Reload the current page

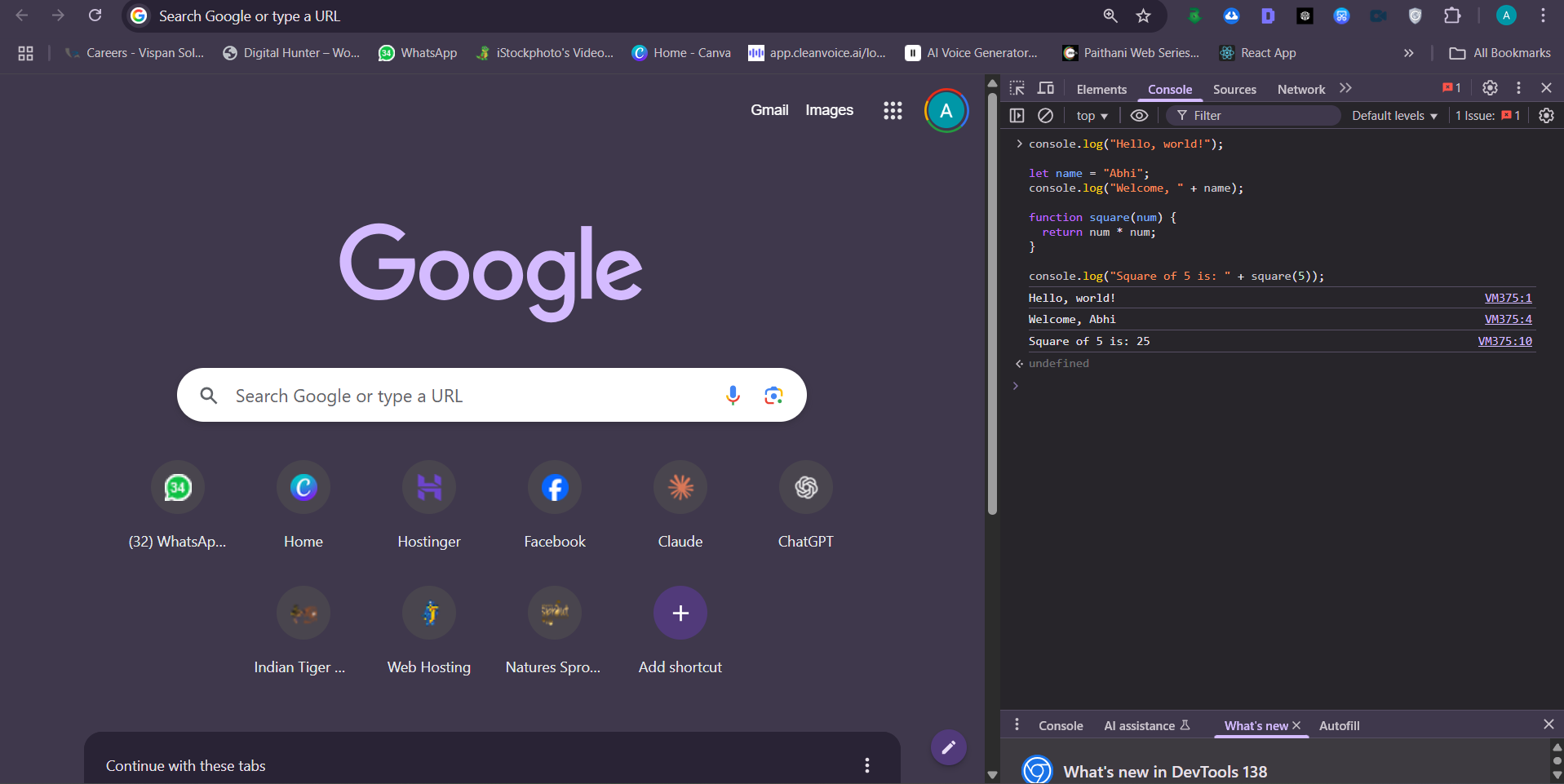[x=95, y=16]
